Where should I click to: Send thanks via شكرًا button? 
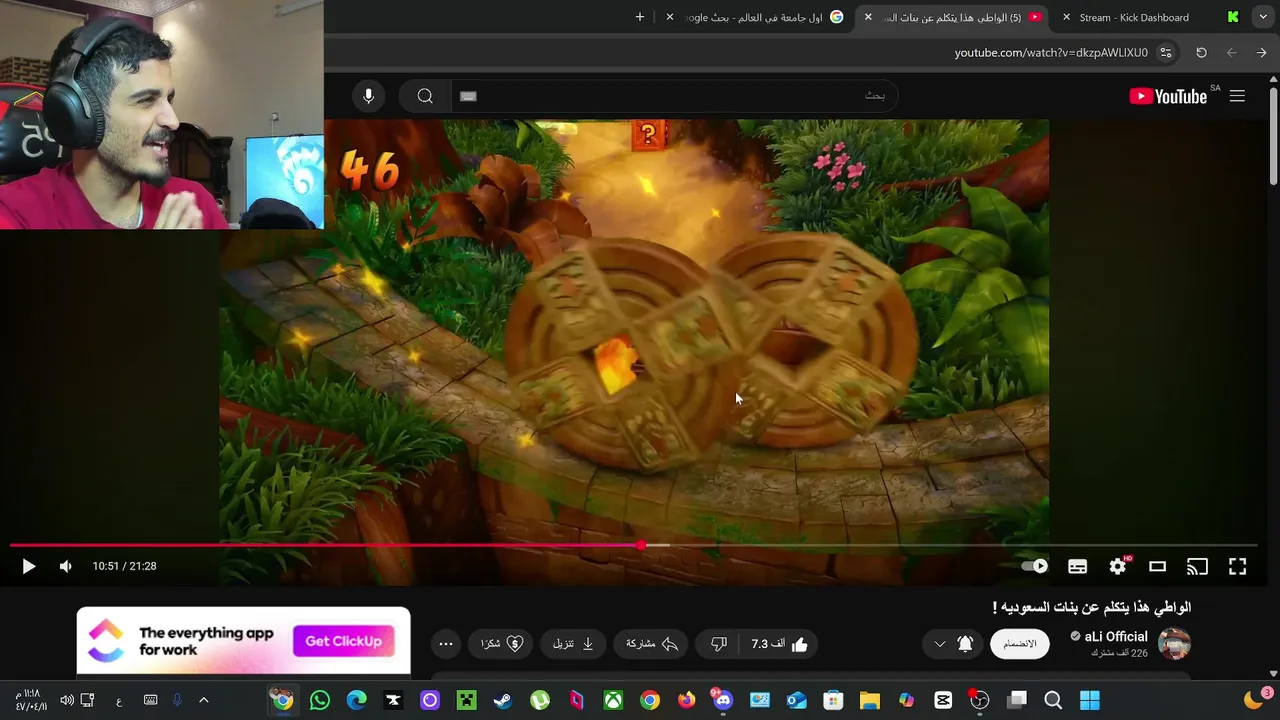pyautogui.click(x=502, y=644)
